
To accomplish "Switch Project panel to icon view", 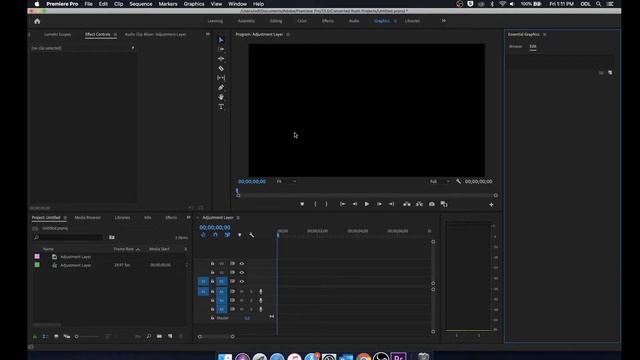I will click(x=56, y=336).
